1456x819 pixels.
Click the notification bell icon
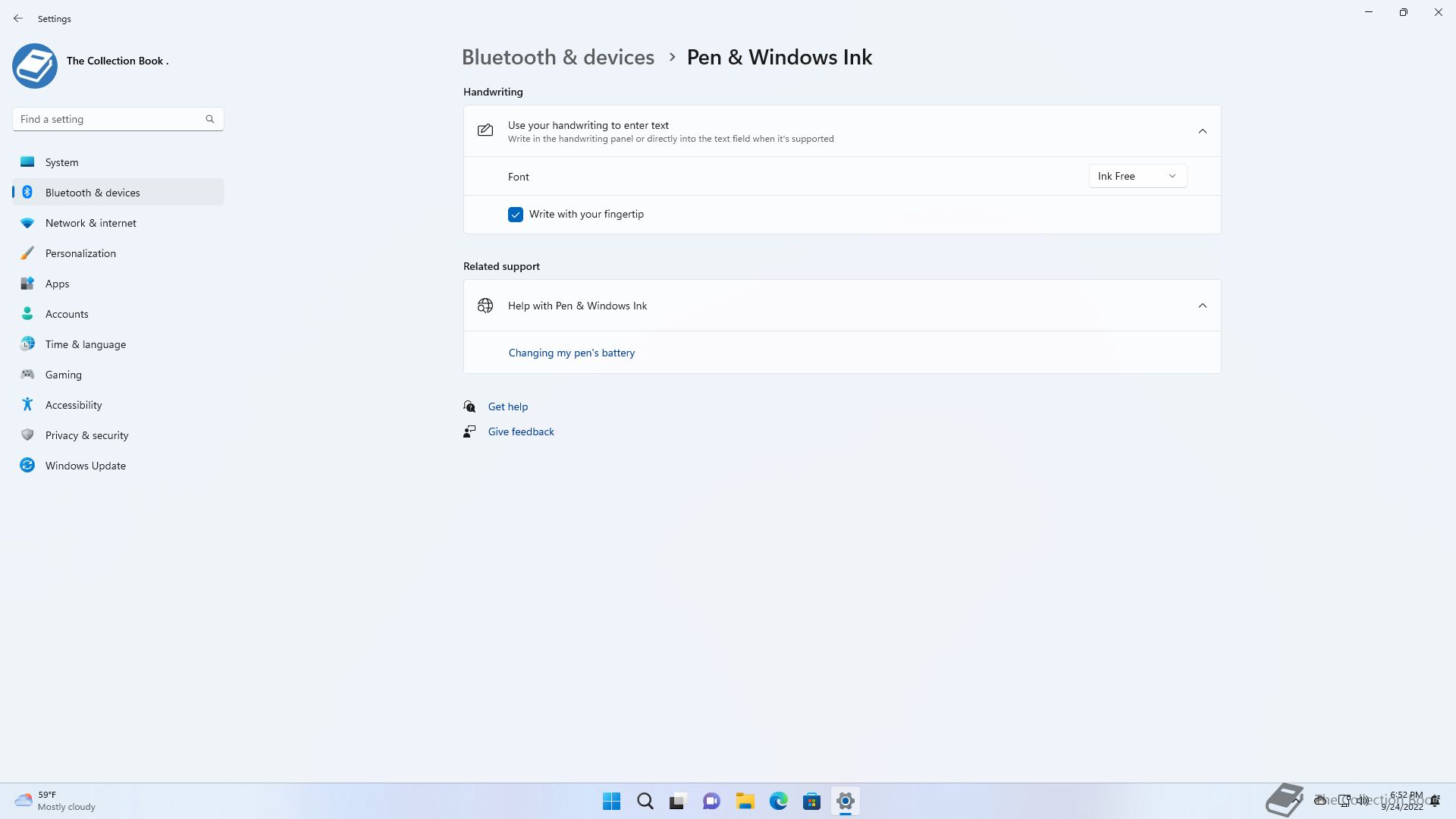coord(1435,801)
